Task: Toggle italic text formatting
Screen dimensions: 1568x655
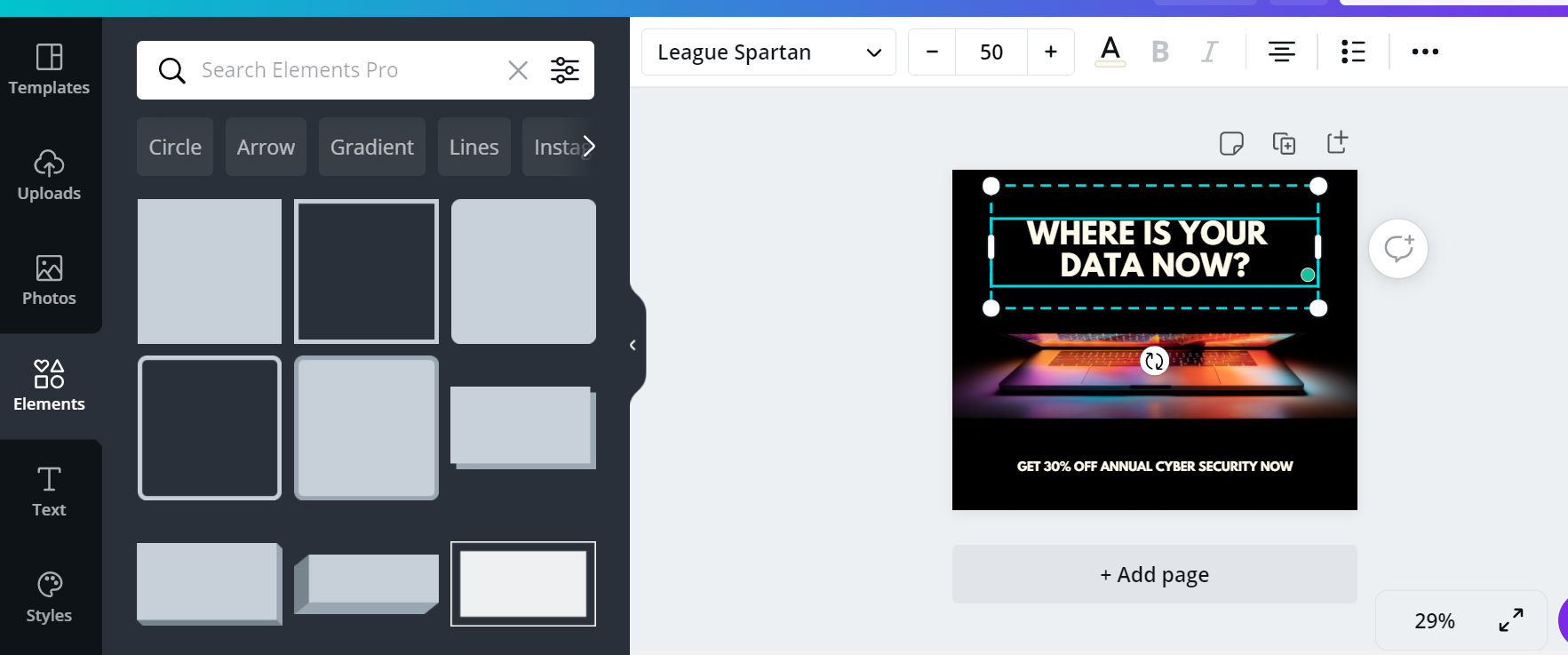Action: tap(1209, 52)
